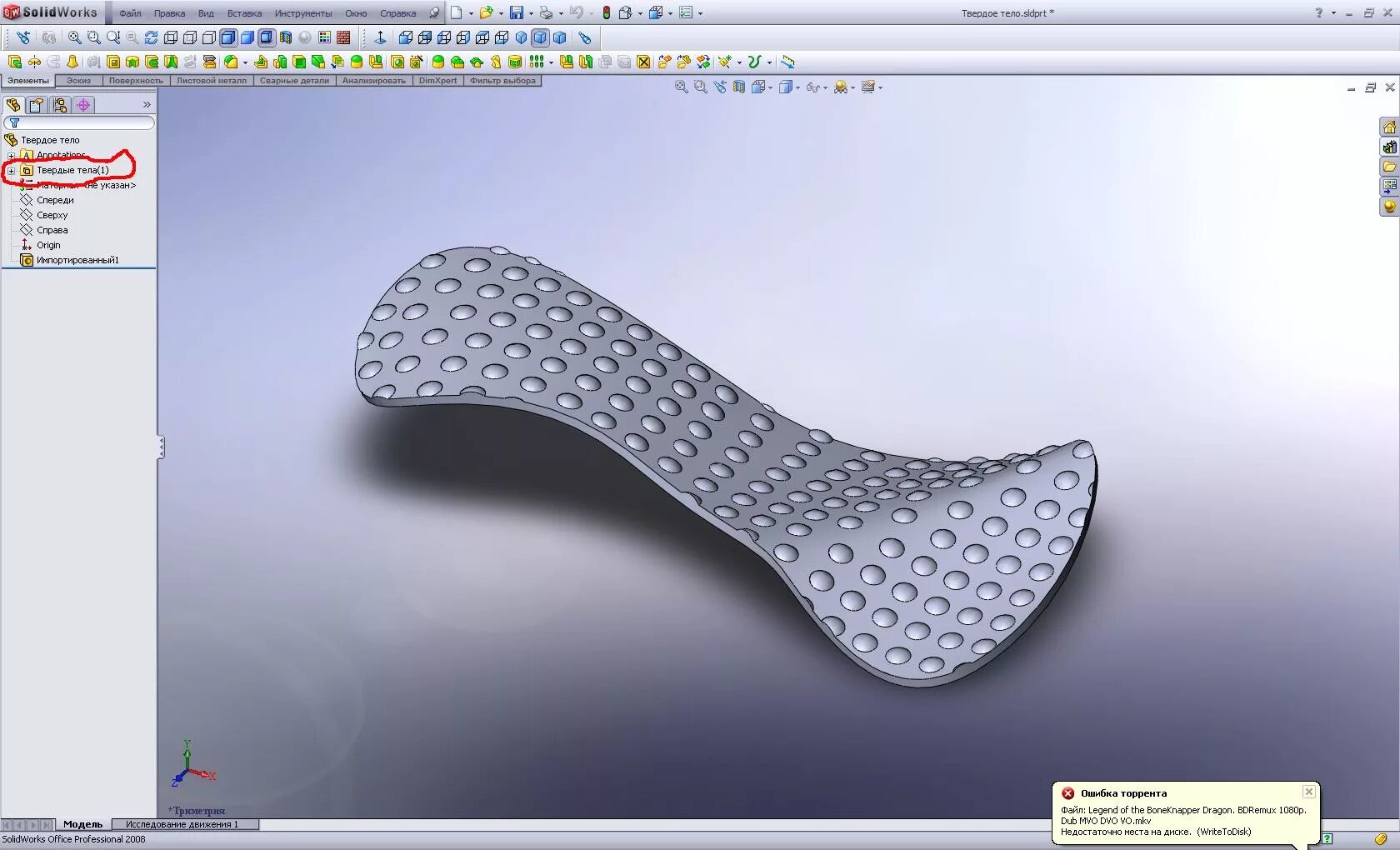Click the first yellow feature icon in Features toolbar
1400x850 pixels.
tap(15, 62)
